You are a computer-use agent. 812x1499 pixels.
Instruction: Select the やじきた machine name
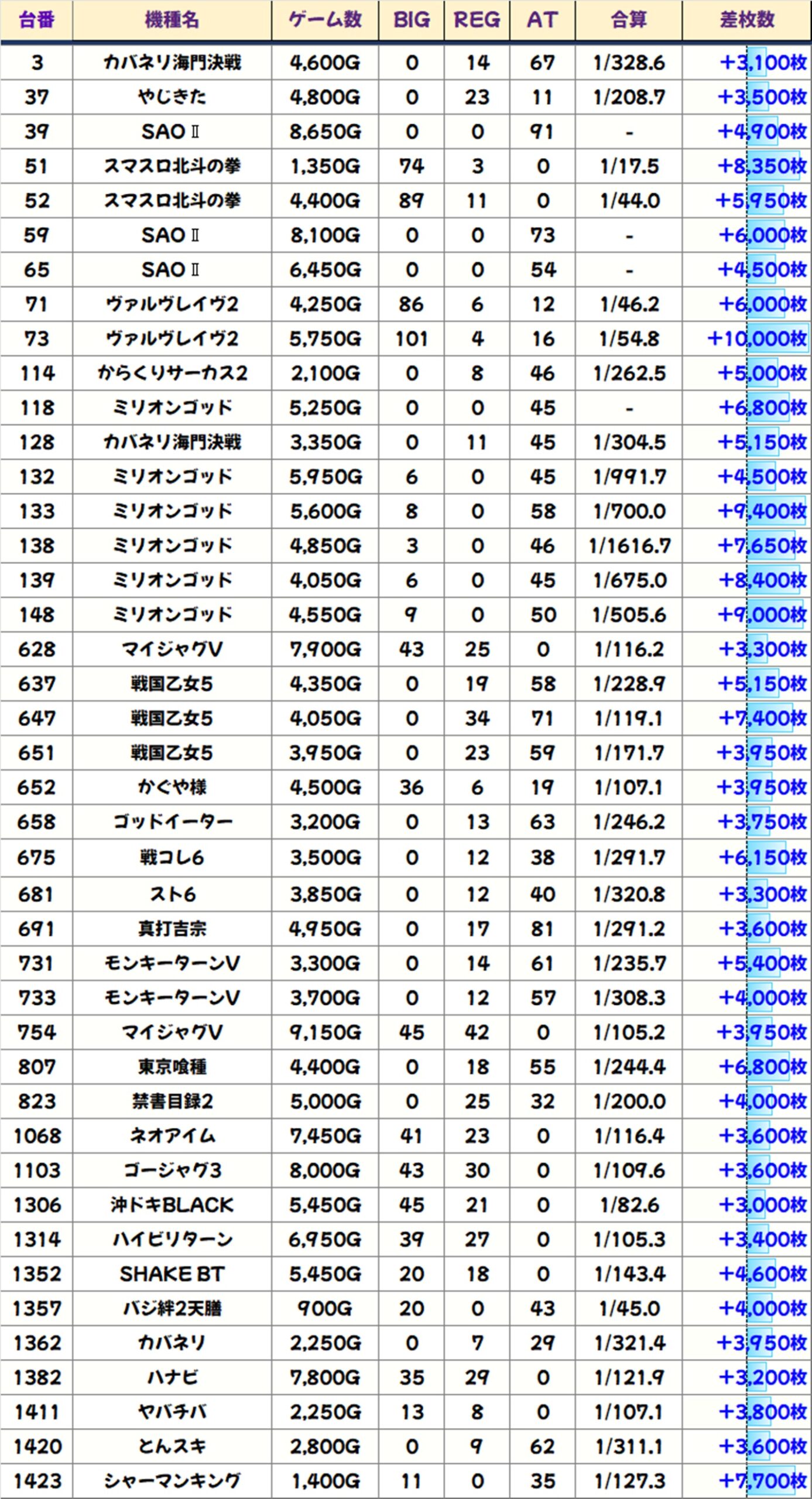click(172, 97)
